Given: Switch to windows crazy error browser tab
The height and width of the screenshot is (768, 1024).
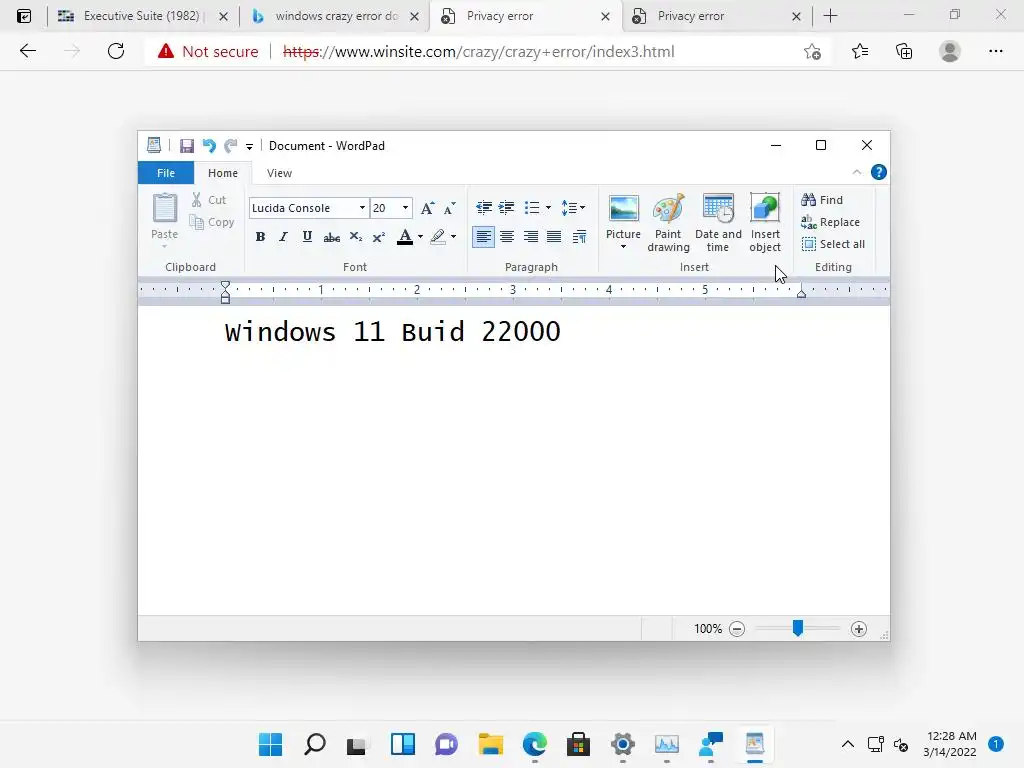Looking at the screenshot, I should click(x=335, y=16).
